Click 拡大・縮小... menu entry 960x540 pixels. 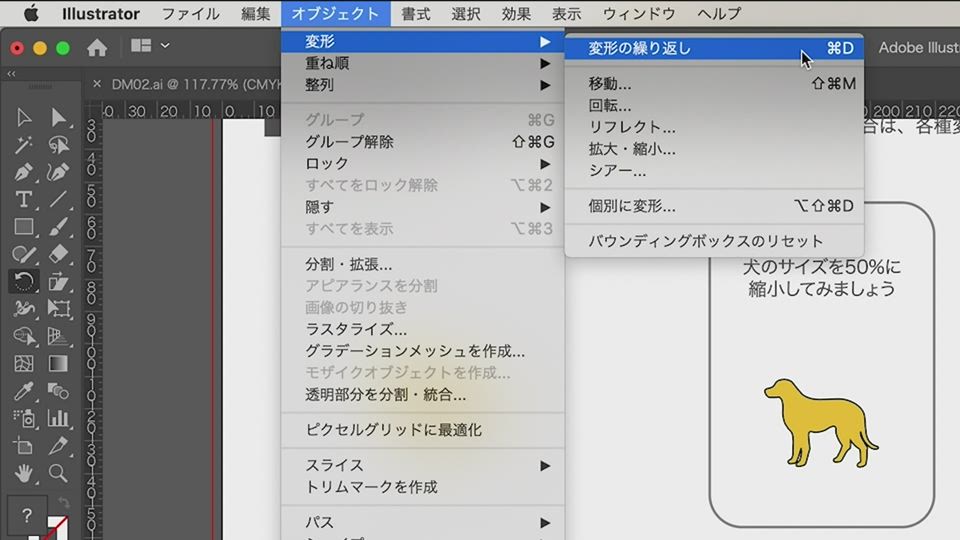(x=632, y=149)
